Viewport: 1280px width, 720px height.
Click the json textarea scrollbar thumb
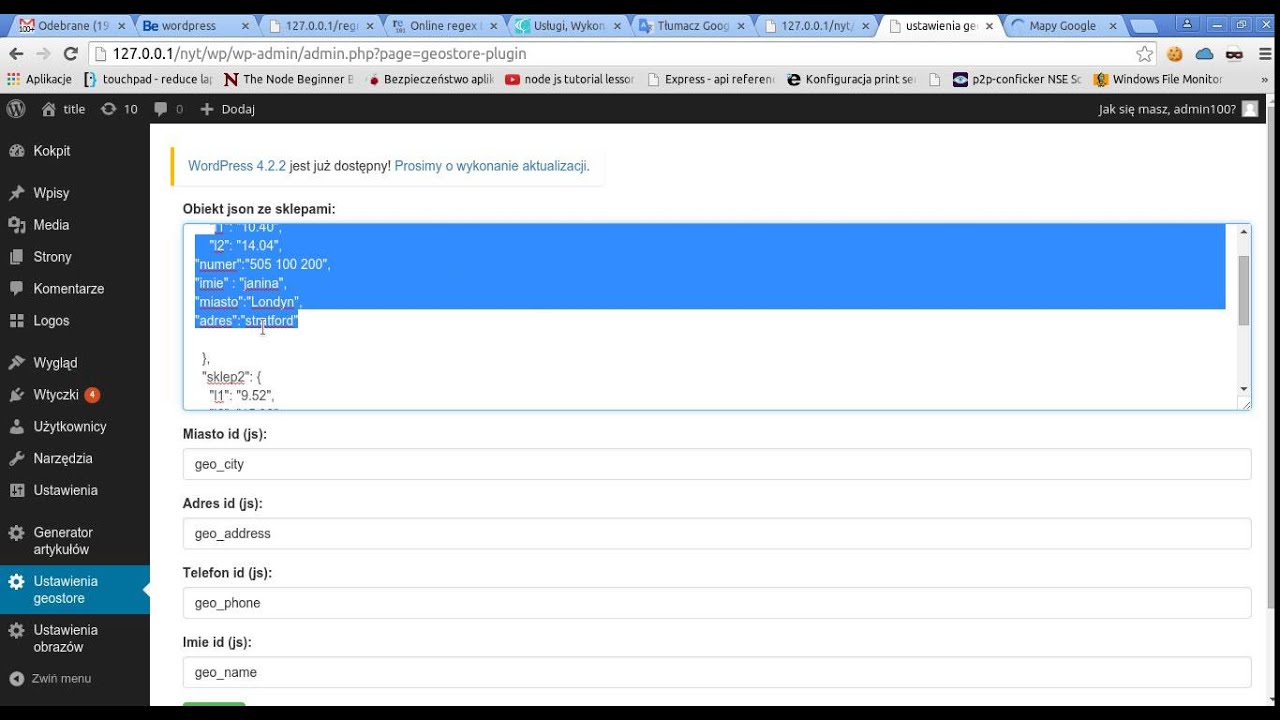[x=1244, y=290]
